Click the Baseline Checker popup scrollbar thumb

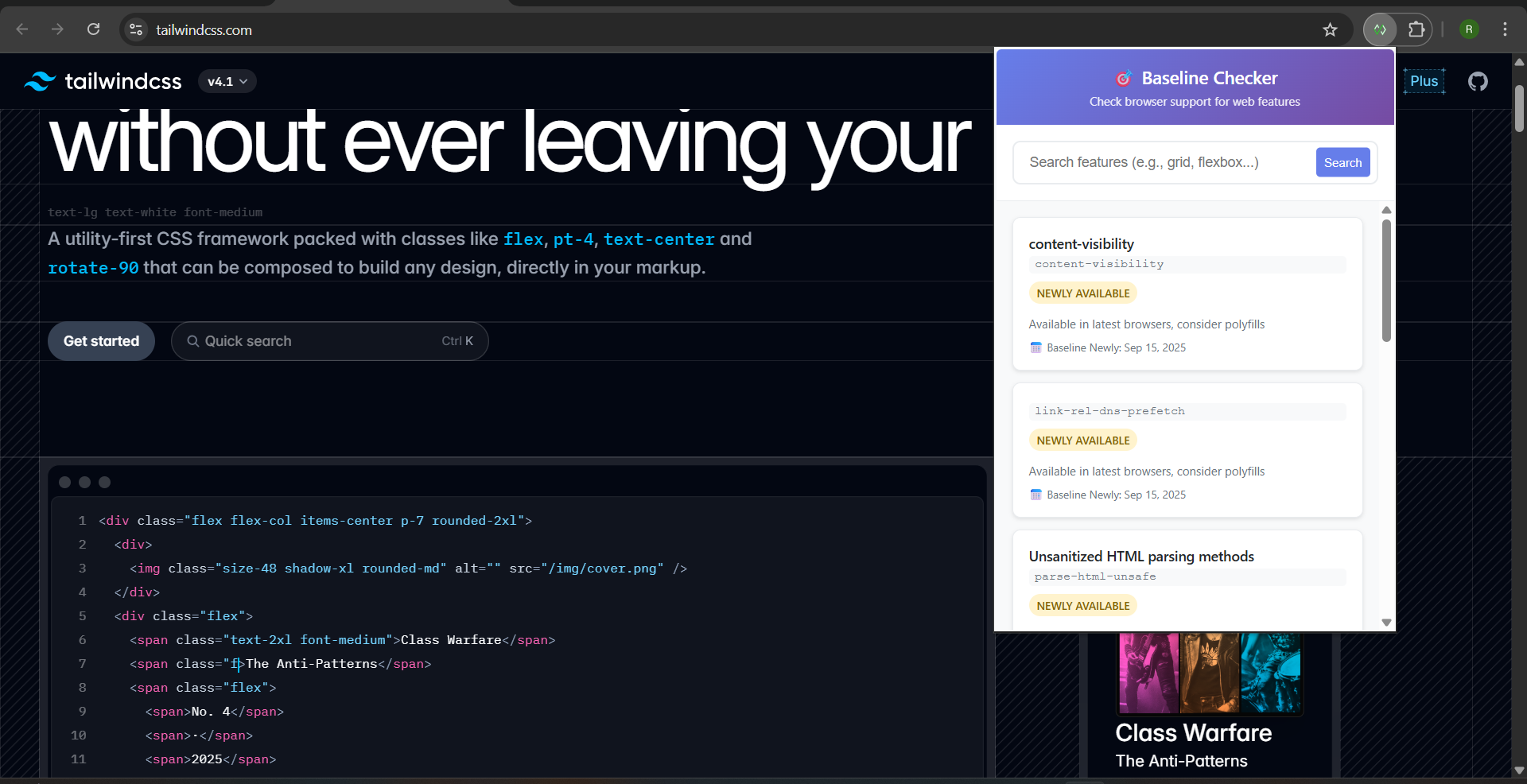tap(1386, 280)
